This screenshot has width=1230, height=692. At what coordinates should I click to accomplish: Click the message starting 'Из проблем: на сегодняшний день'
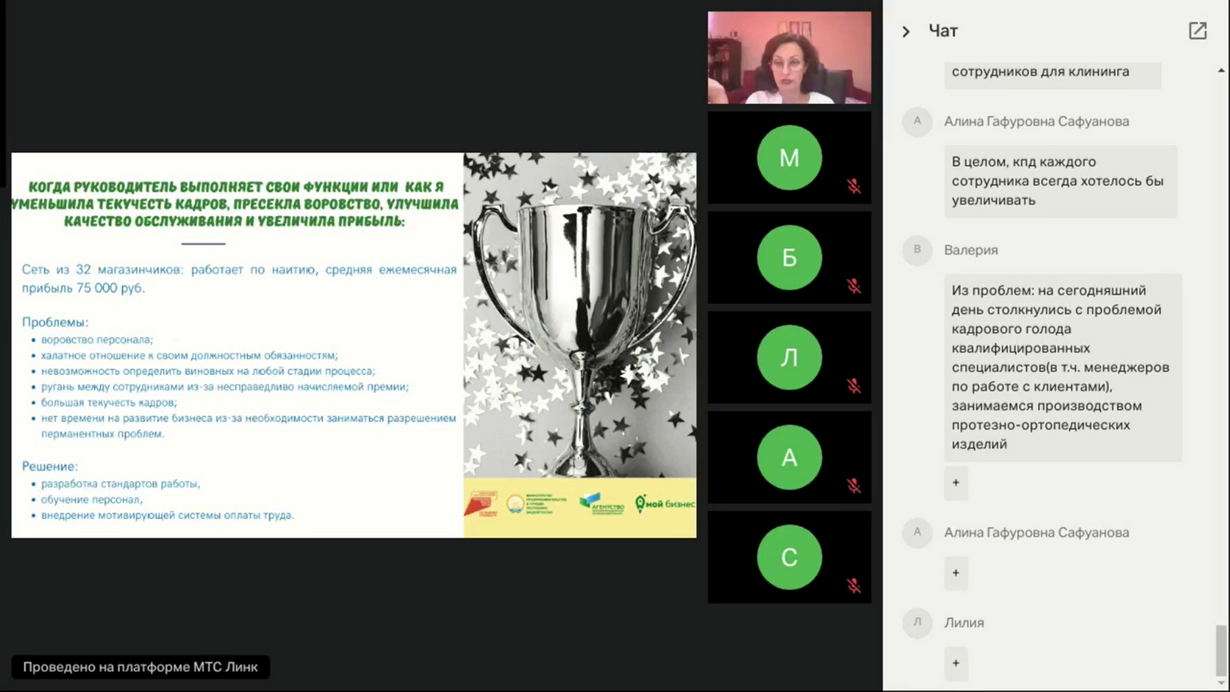pos(1063,368)
